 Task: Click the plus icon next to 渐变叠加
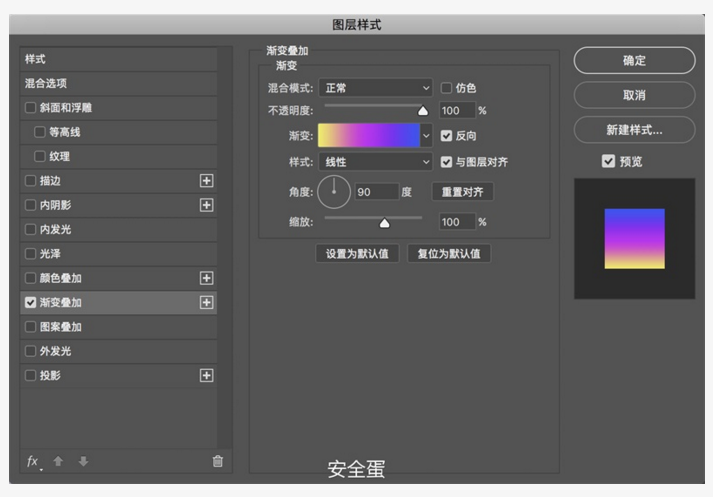(x=206, y=302)
